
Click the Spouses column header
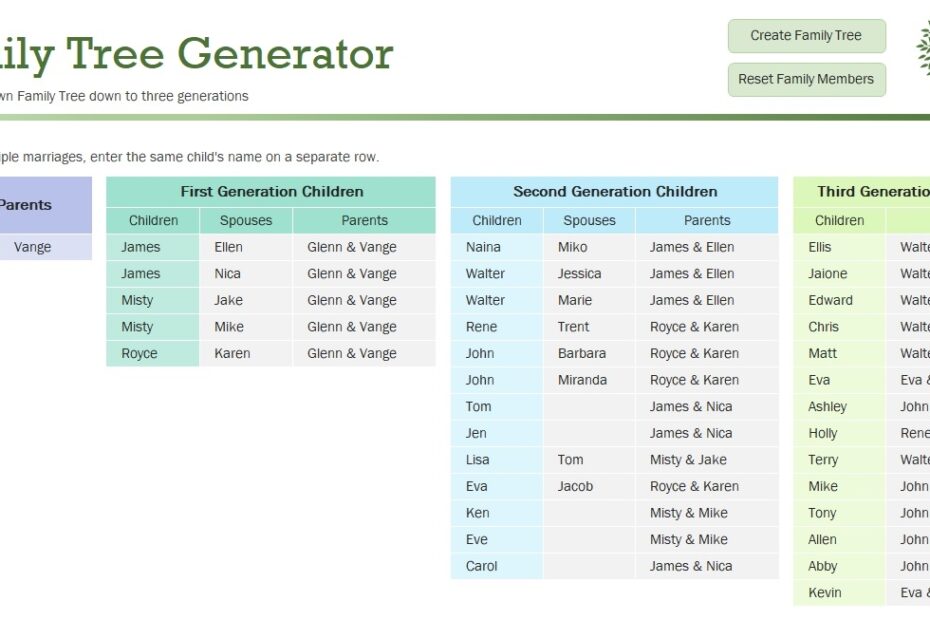[245, 220]
